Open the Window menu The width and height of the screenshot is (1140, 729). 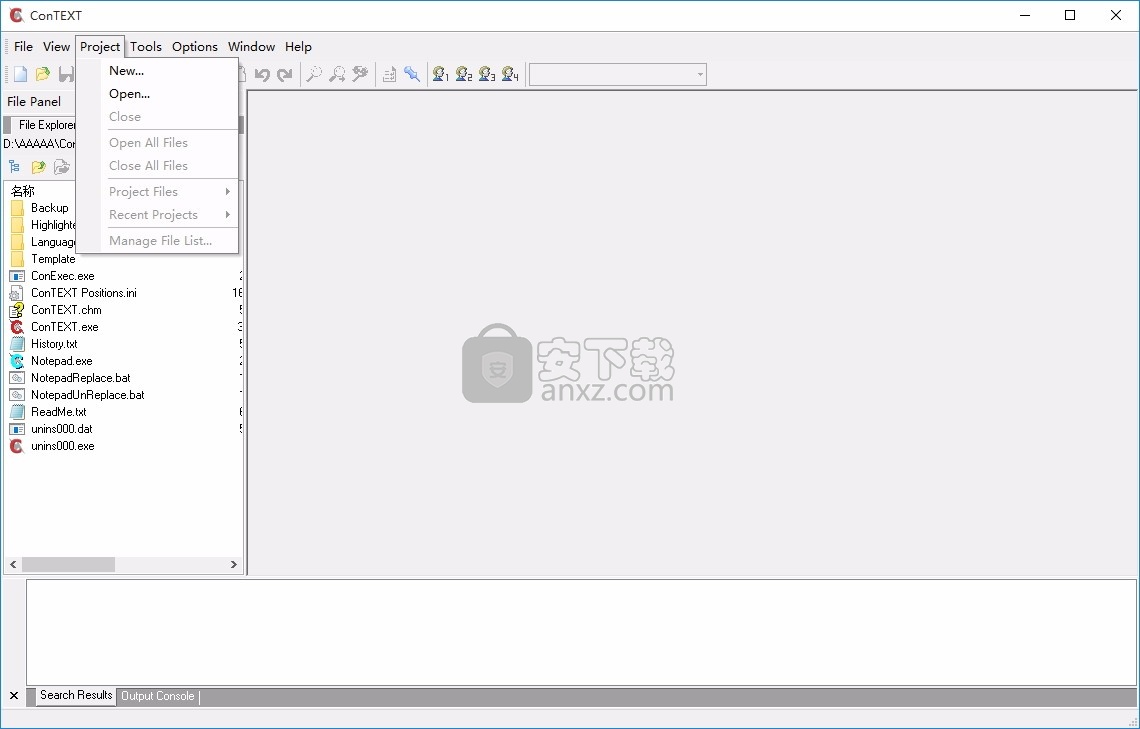coord(252,47)
